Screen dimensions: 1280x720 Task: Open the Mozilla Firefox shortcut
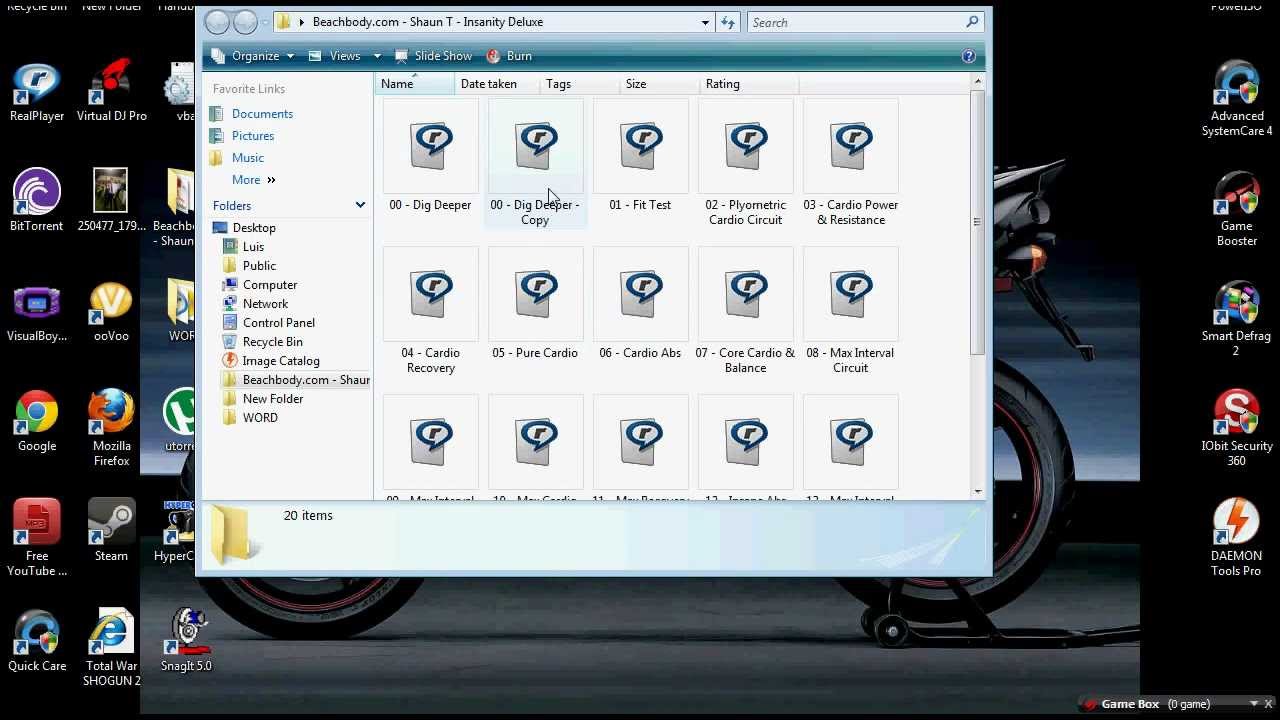(x=111, y=429)
